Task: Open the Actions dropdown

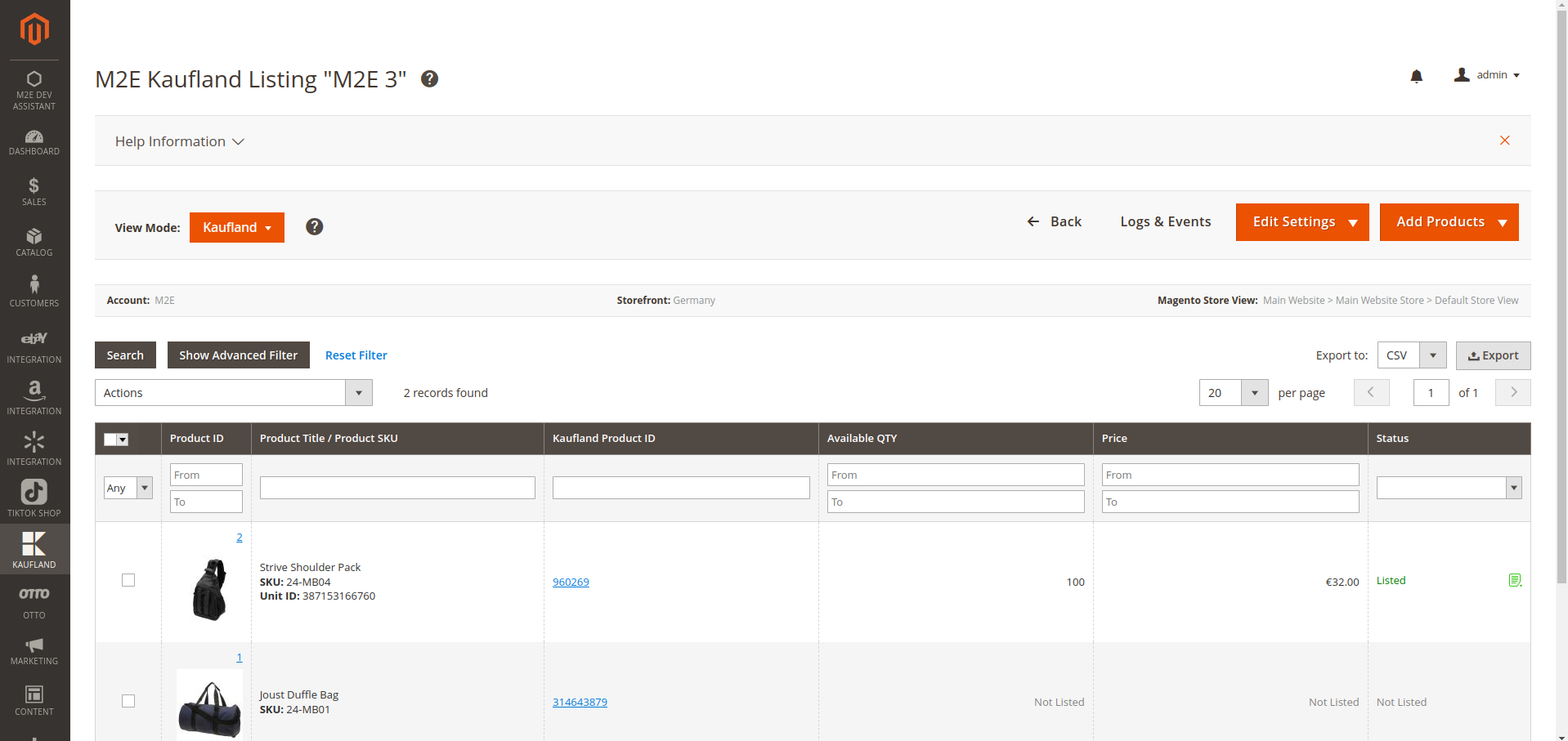Action: (x=233, y=393)
